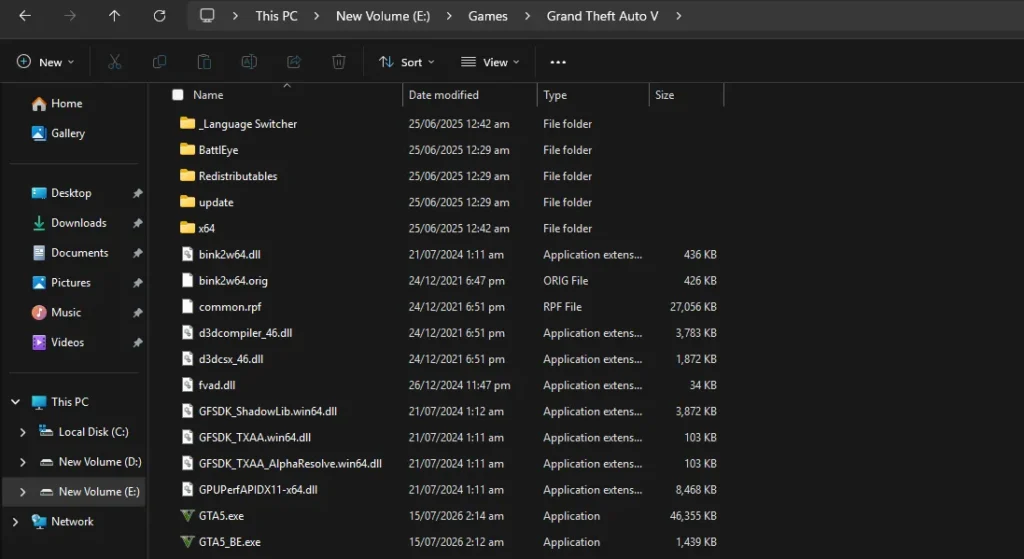Expand New Volume (D:) in tree
Viewport: 1024px width, 559px height.
point(23,462)
